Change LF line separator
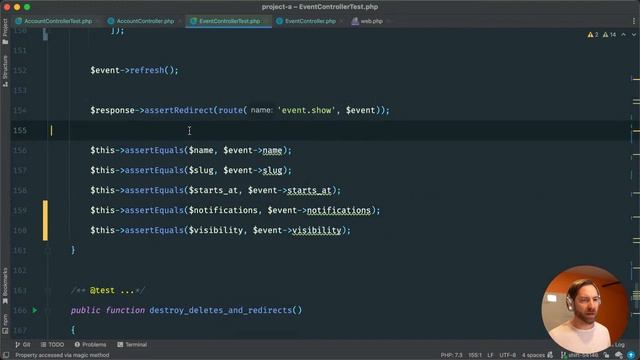The image size is (640, 360). pyautogui.click(x=490, y=355)
